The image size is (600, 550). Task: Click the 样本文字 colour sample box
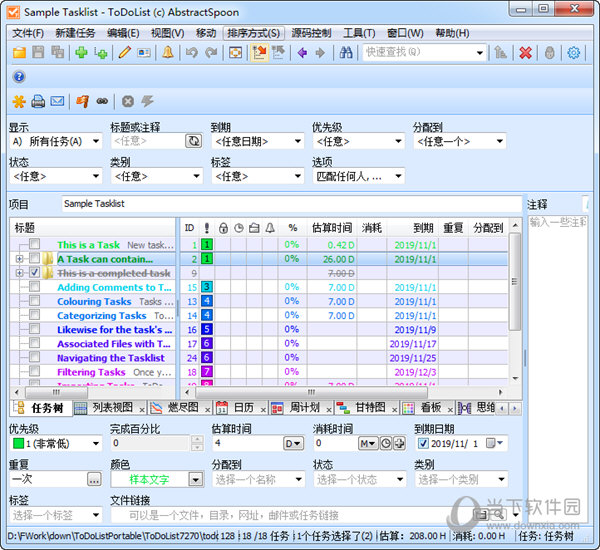[x=149, y=479]
